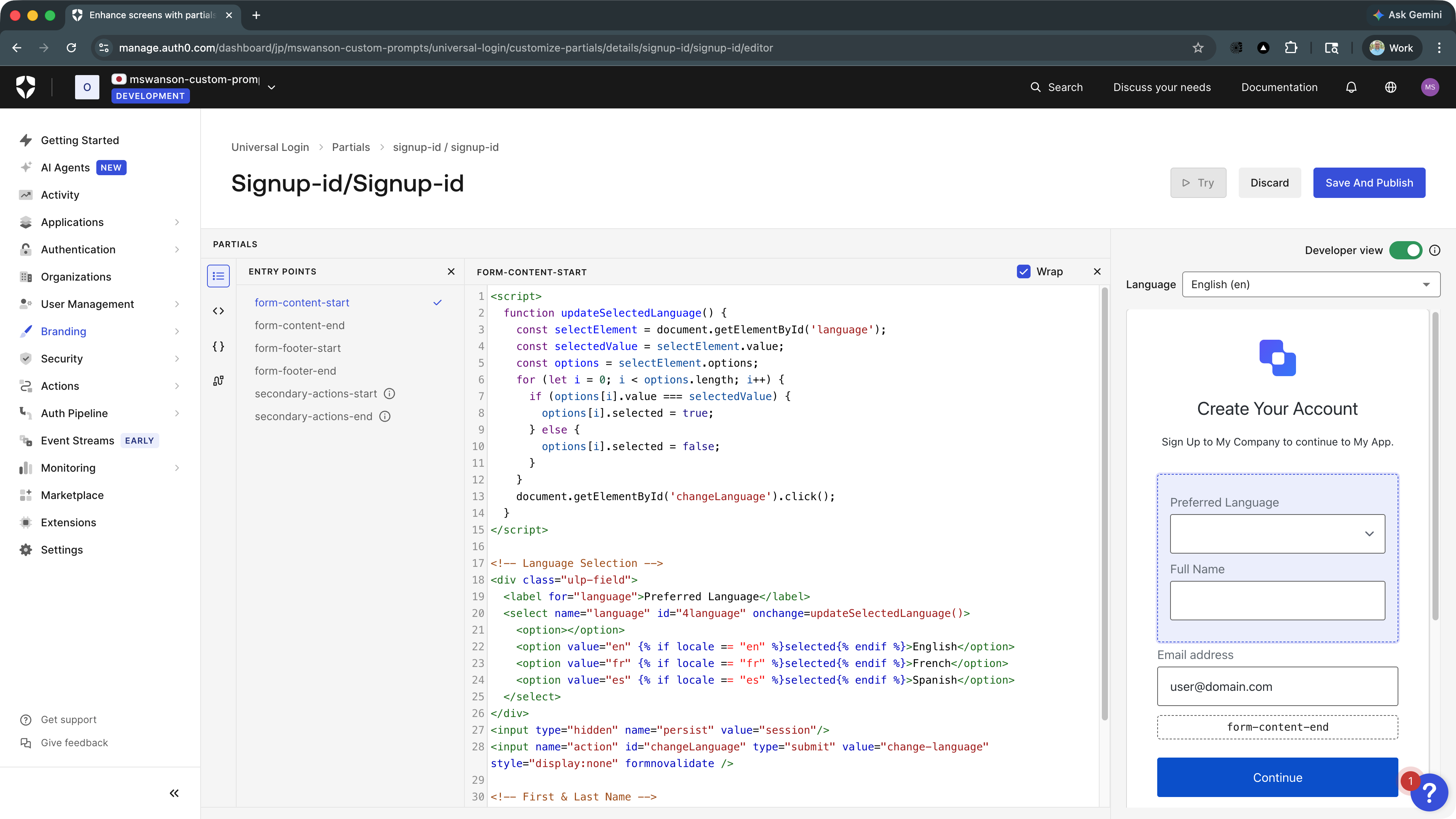Viewport: 1456px width, 819px height.
Task: Click info icon beside Developer view
Action: click(x=1434, y=250)
